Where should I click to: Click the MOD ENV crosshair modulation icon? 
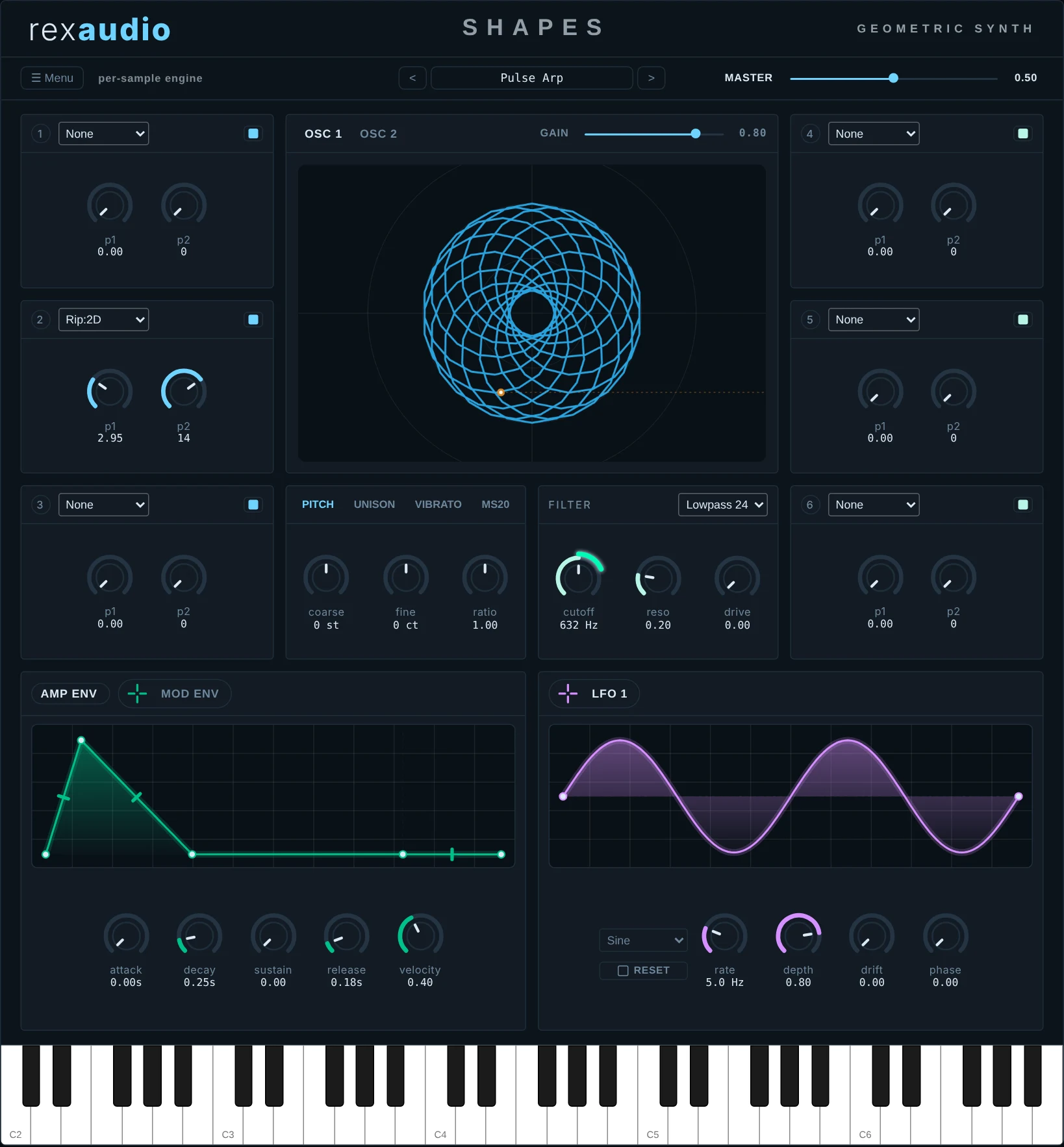[x=137, y=693]
